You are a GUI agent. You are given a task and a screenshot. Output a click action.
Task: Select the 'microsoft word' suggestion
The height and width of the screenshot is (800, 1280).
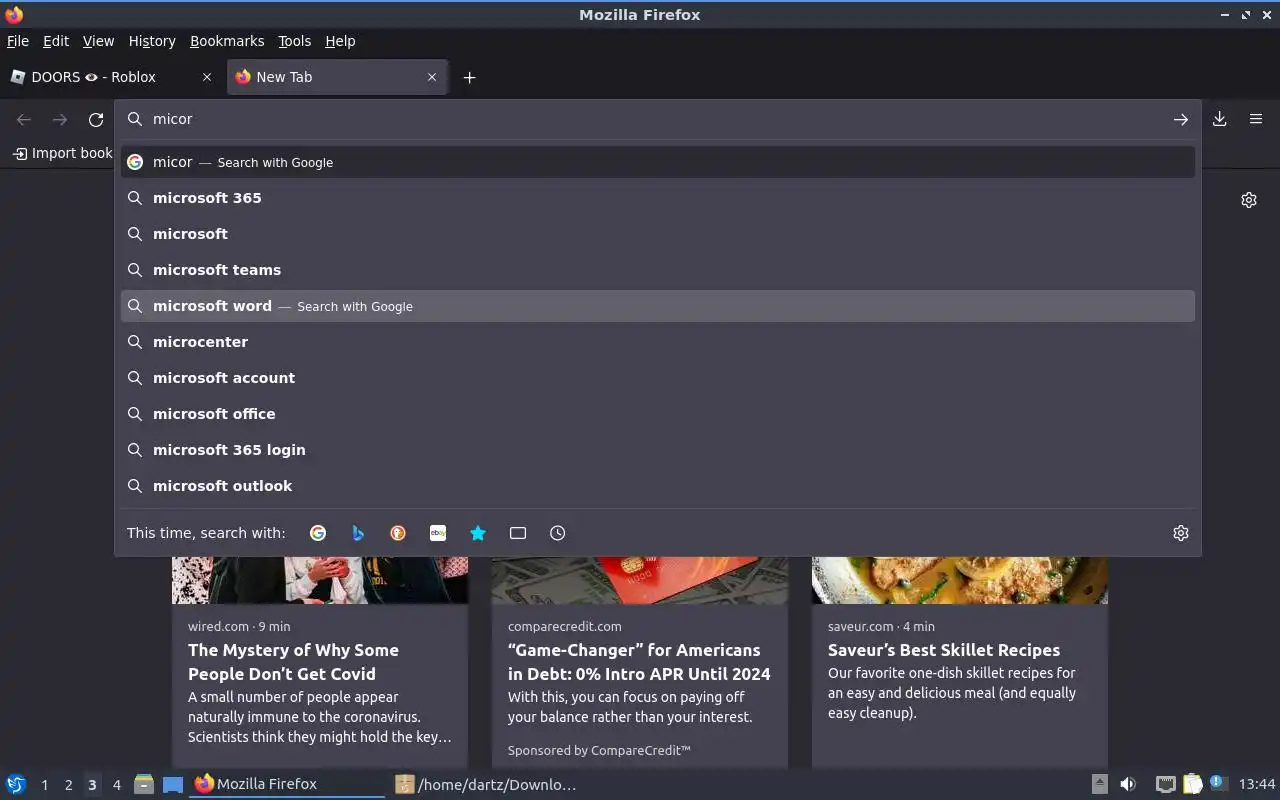pyautogui.click(x=658, y=306)
